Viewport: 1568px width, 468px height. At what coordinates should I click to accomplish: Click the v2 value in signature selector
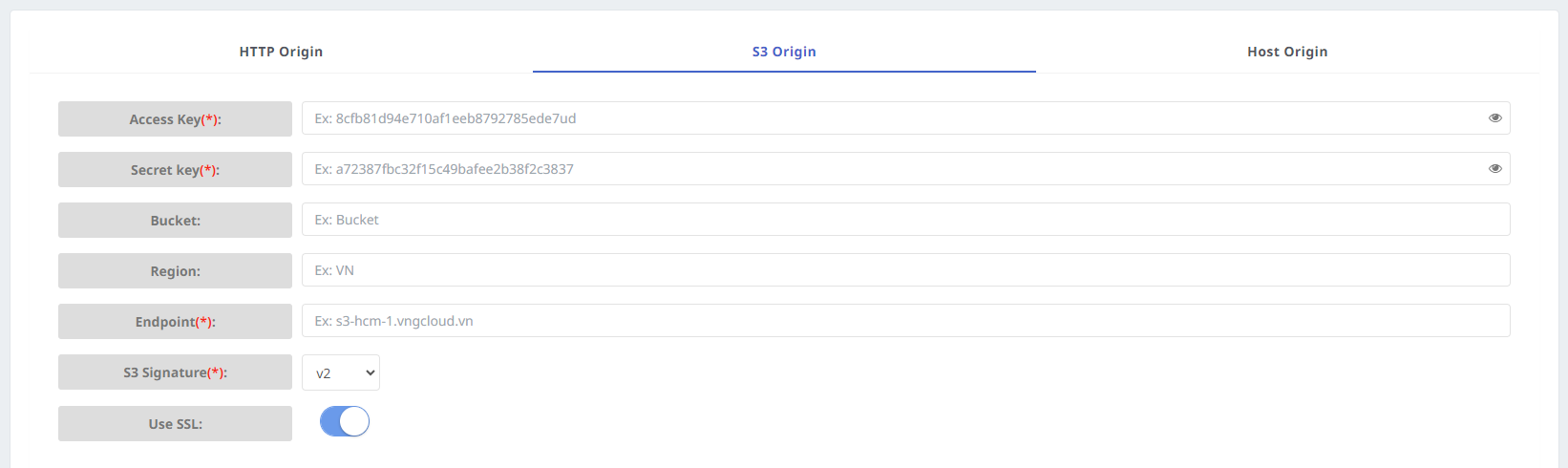point(325,373)
